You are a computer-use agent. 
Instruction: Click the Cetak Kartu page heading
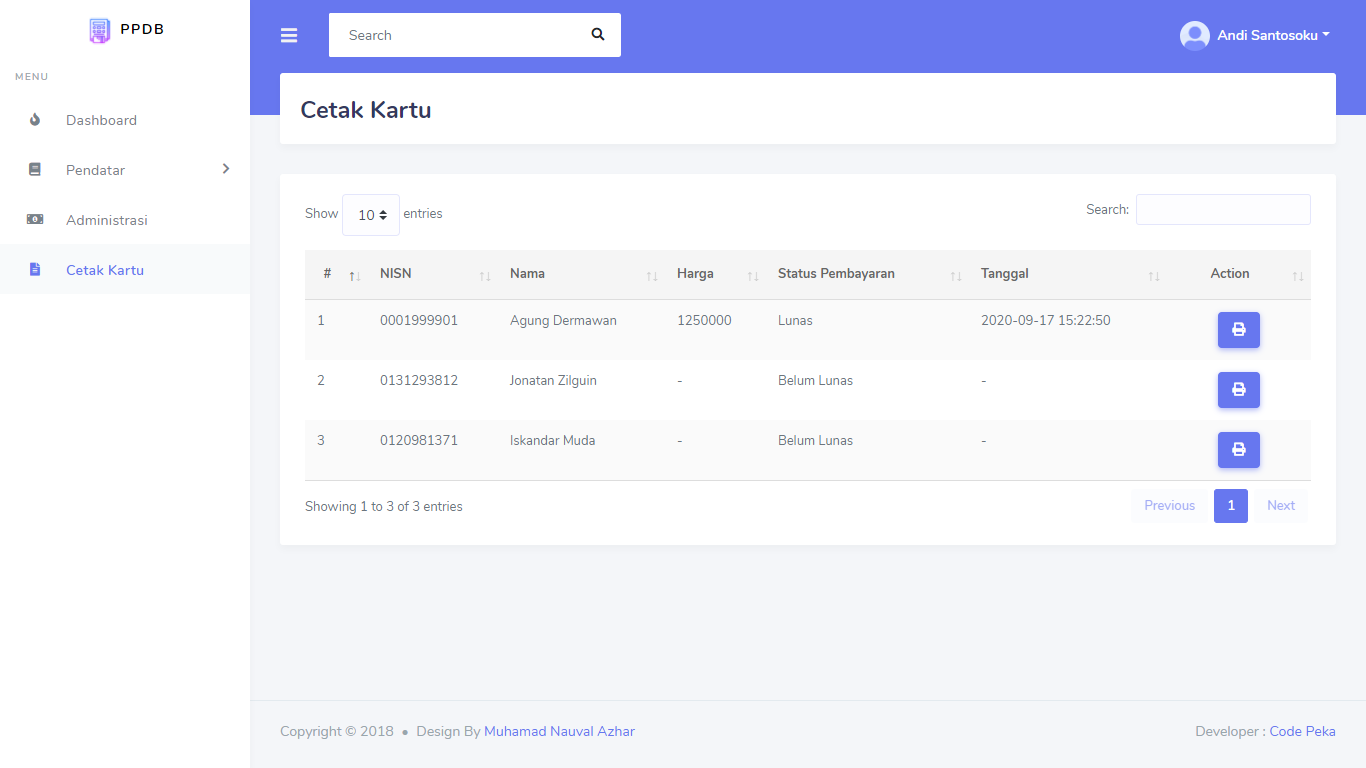366,110
